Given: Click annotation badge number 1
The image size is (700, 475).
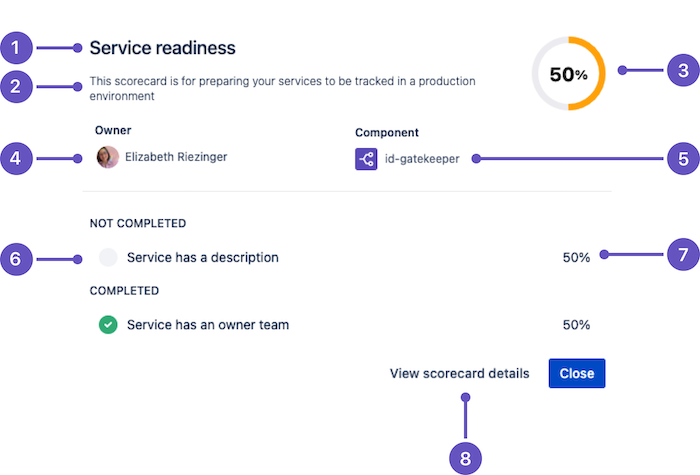Looking at the screenshot, I should click(17, 47).
